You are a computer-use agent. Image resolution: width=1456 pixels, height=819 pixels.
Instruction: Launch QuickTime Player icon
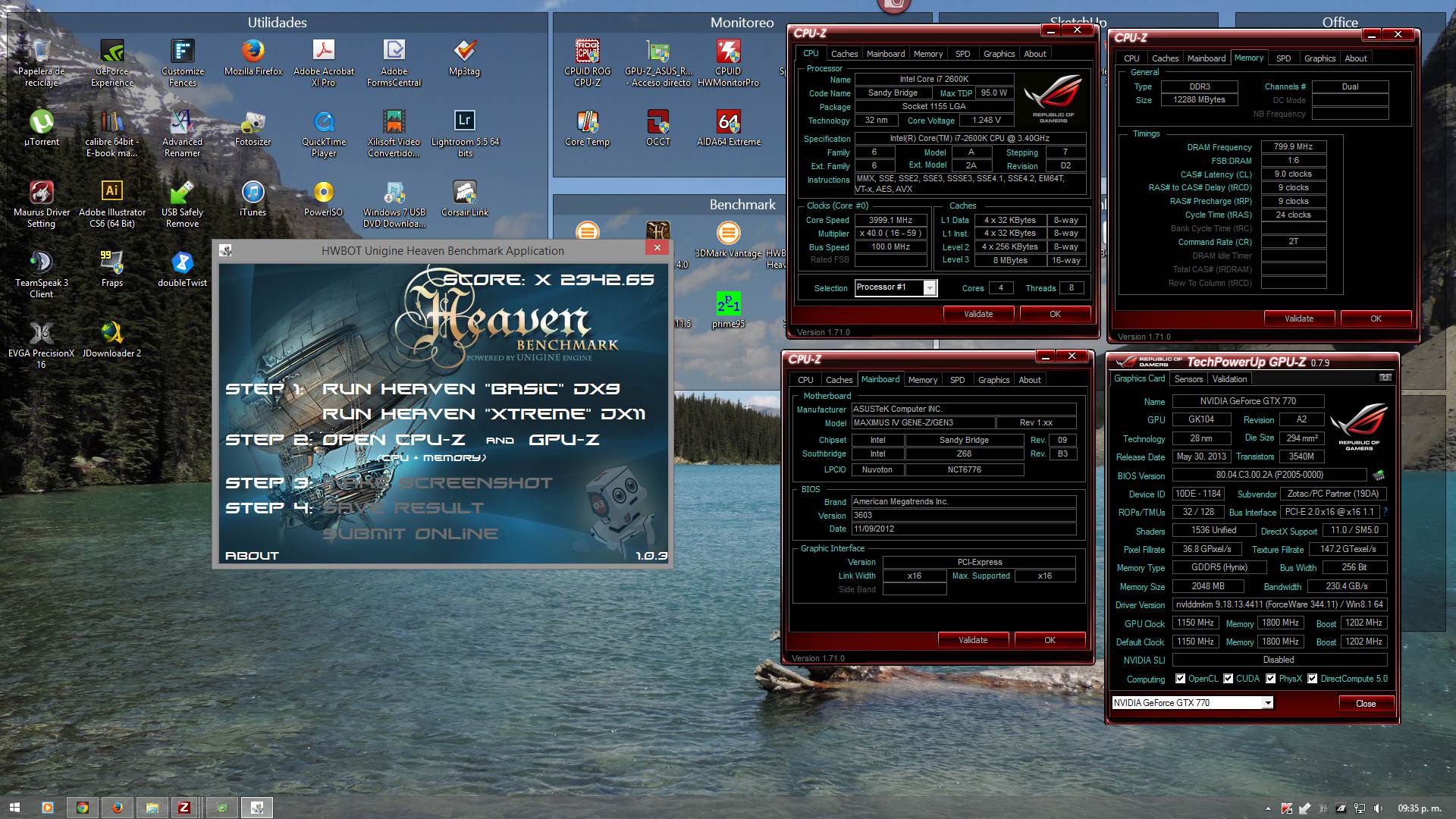(324, 133)
